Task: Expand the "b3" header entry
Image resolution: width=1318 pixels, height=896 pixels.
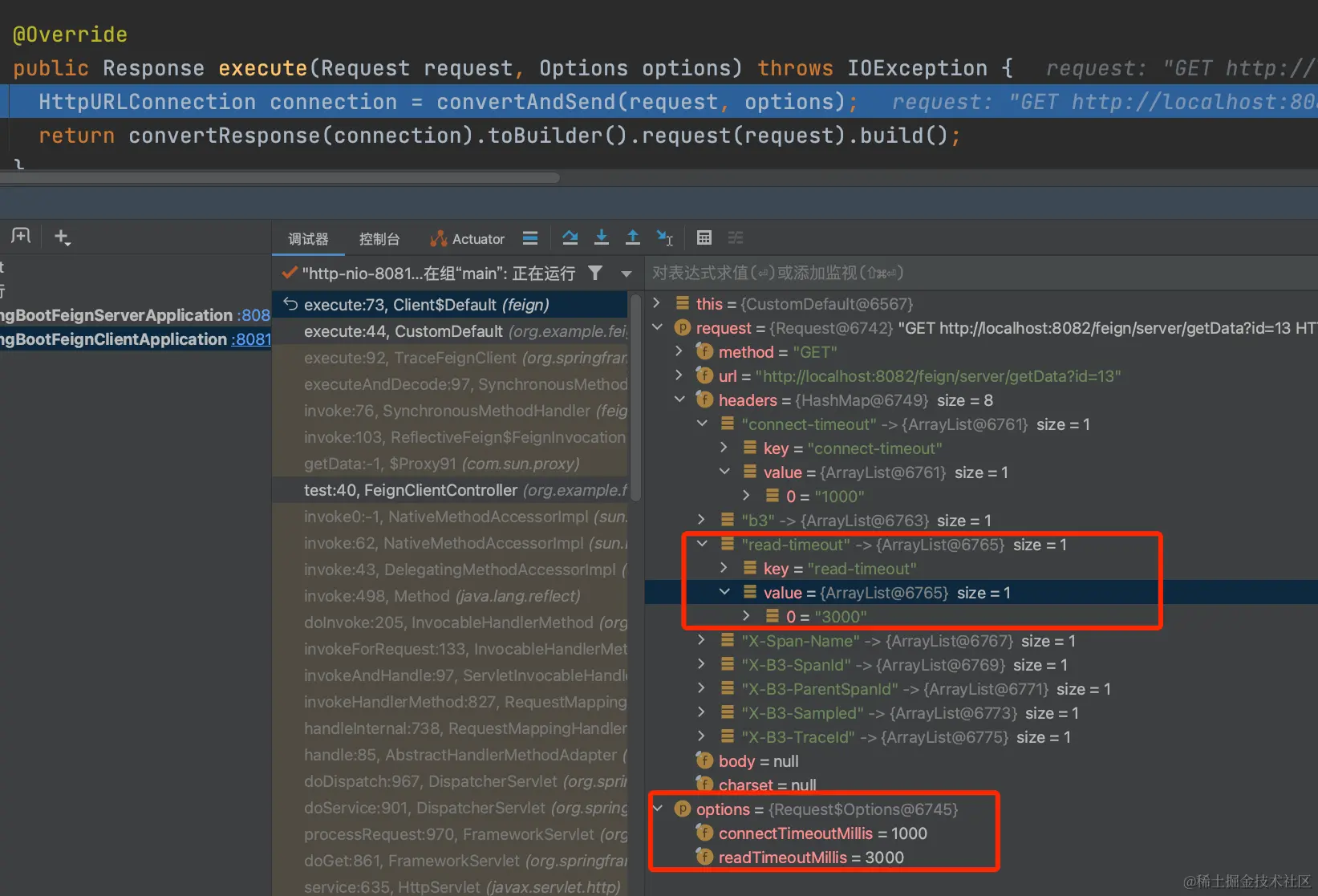Action: point(702,520)
